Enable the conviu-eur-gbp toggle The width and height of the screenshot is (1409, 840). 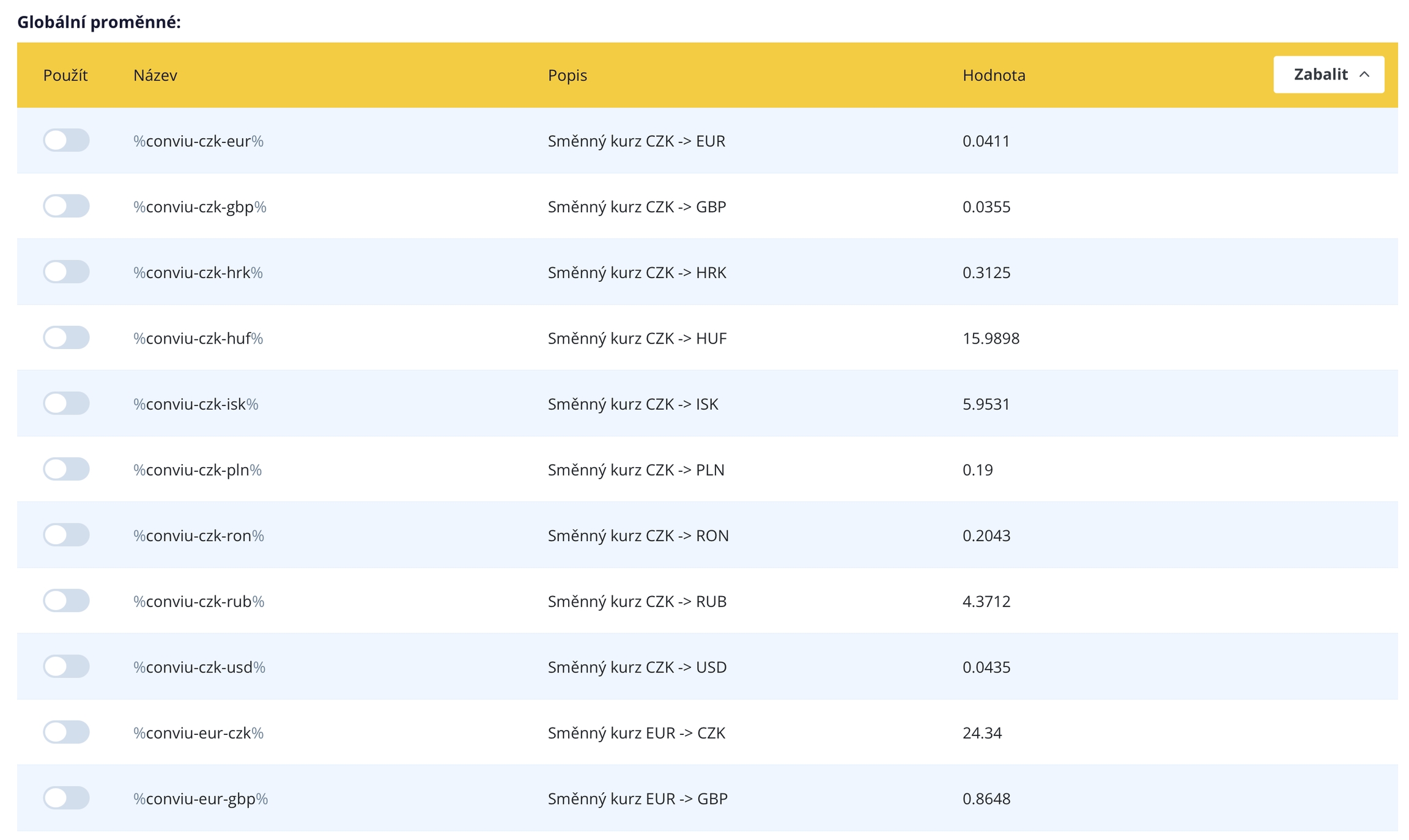[66, 797]
